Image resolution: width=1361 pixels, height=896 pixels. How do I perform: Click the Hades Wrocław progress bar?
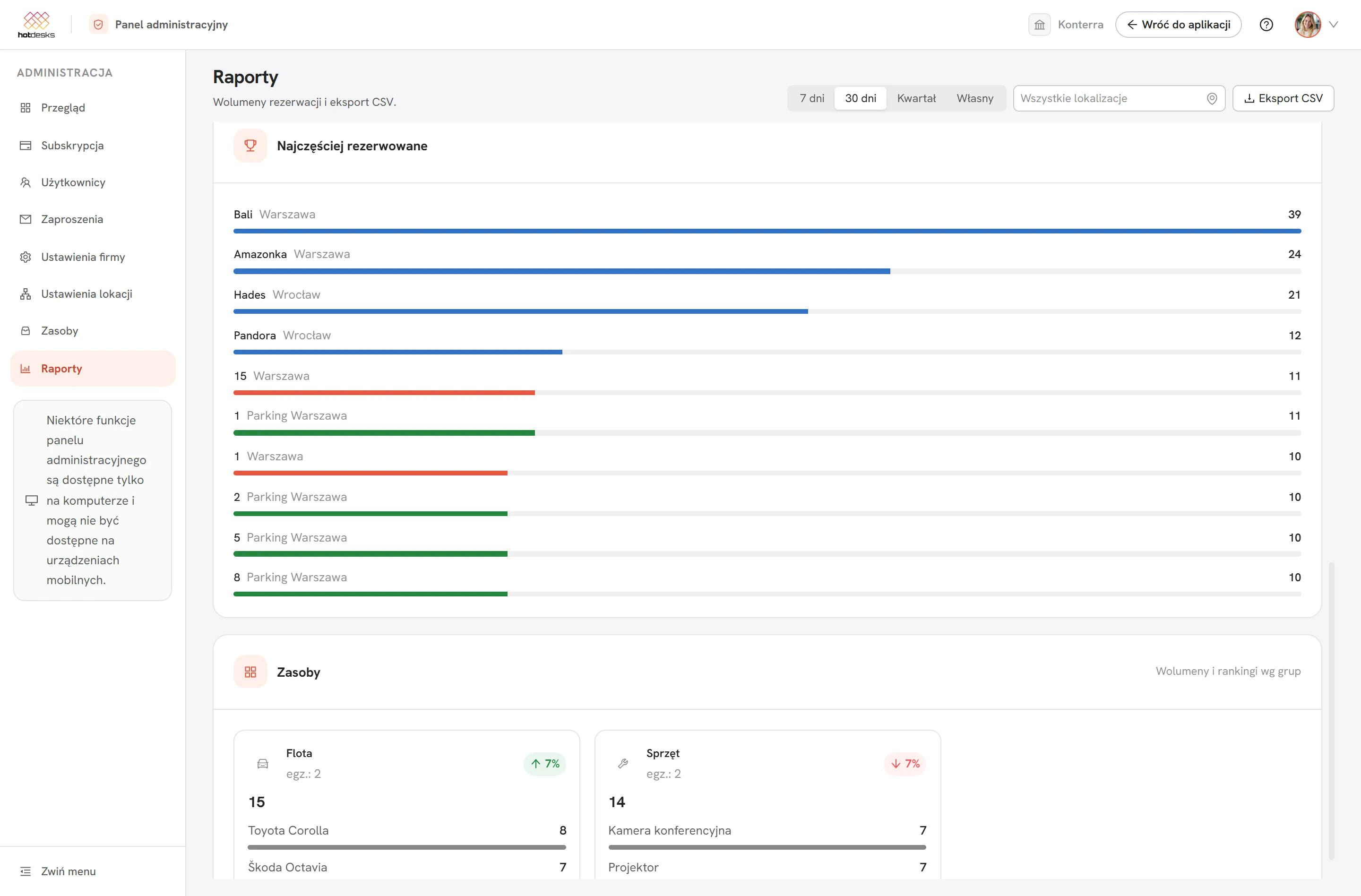point(767,311)
